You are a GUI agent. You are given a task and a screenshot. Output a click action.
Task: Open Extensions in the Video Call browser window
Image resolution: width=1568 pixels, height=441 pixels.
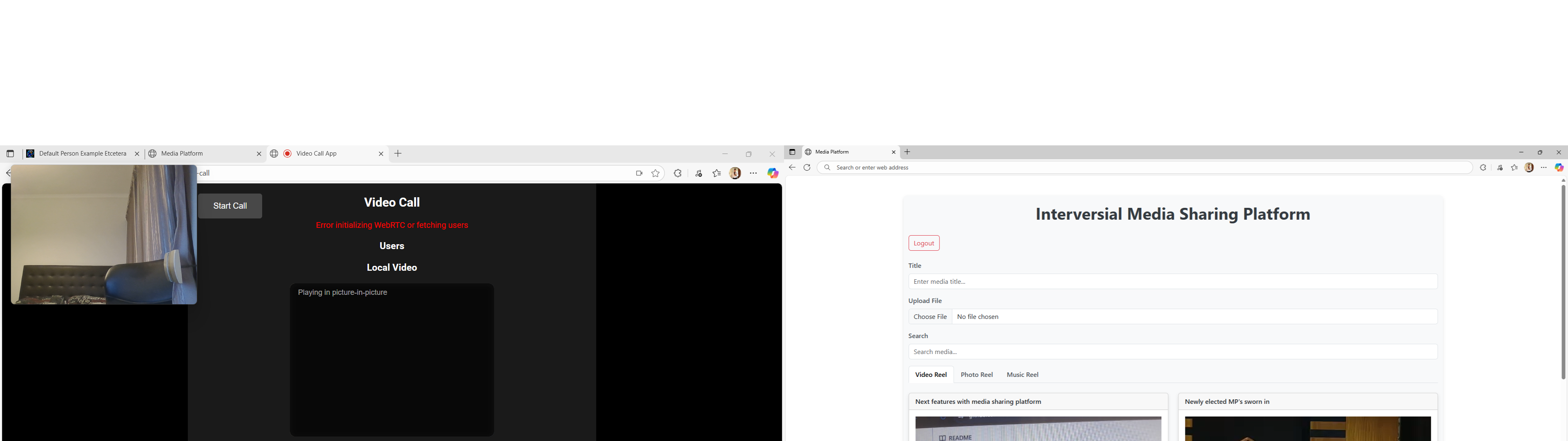[x=677, y=174]
